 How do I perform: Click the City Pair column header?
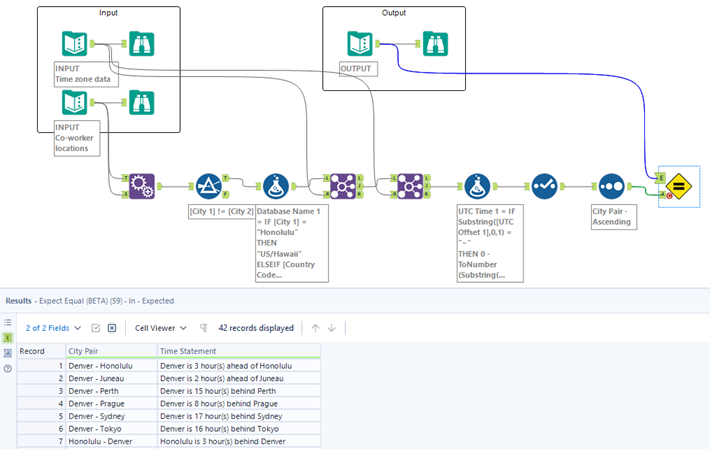111,351
